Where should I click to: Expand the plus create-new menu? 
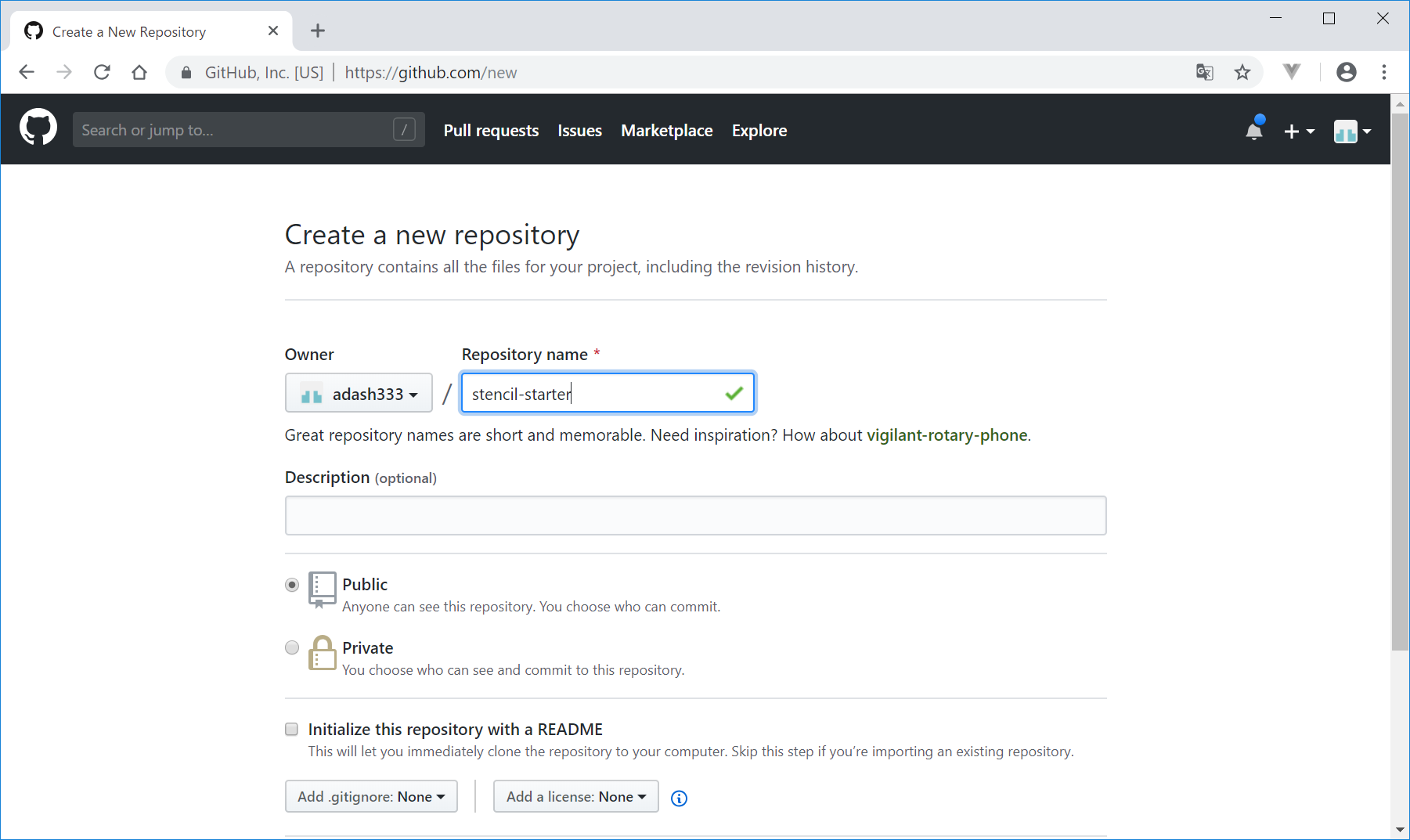1299,132
